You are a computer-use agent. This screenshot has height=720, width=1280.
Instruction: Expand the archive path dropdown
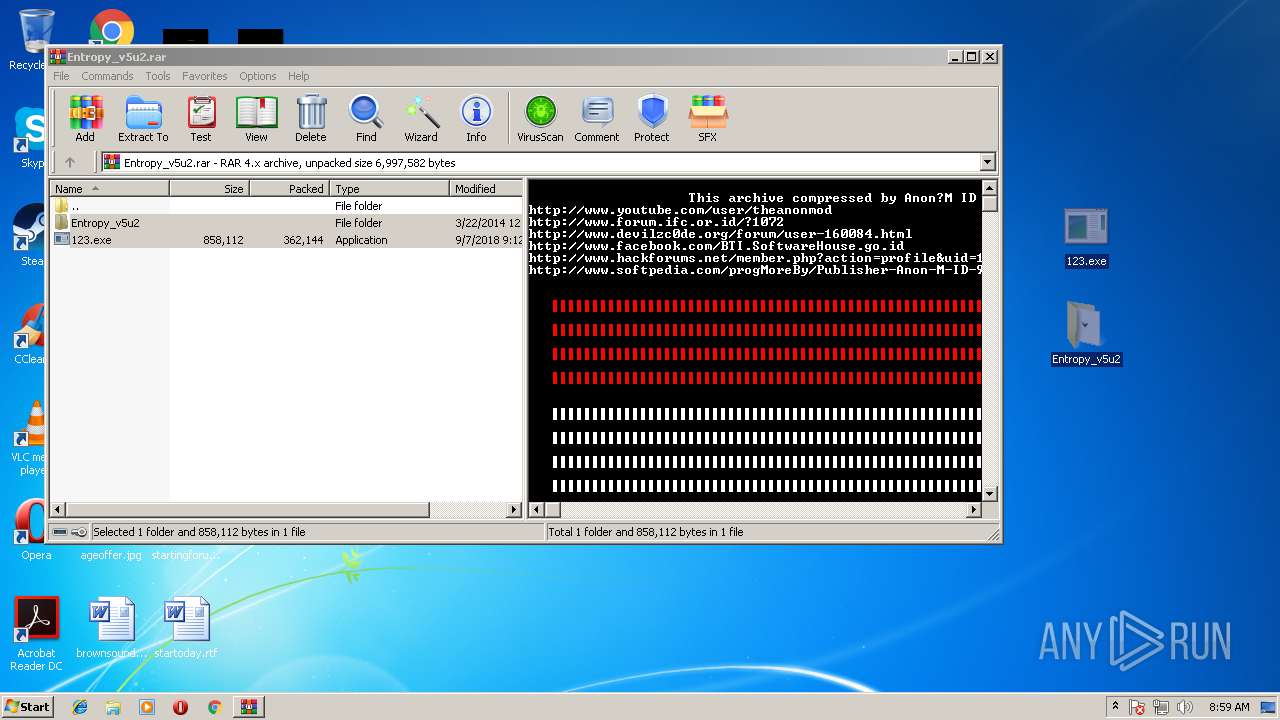[x=988, y=162]
